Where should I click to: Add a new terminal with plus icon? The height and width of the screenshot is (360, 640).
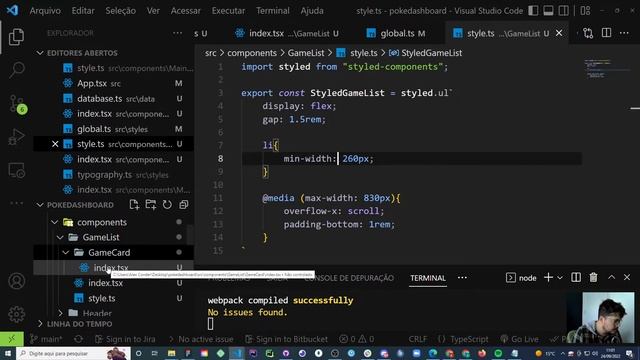548,278
